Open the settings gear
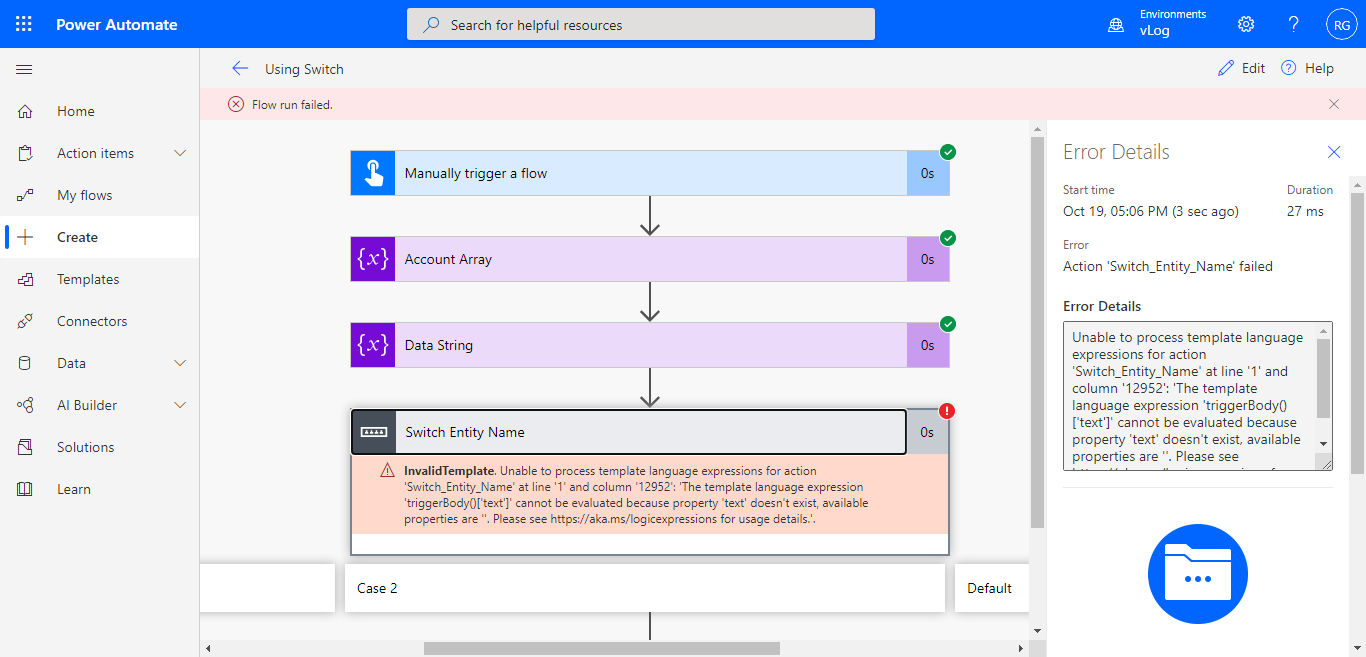The height and width of the screenshot is (657, 1366). click(x=1246, y=24)
